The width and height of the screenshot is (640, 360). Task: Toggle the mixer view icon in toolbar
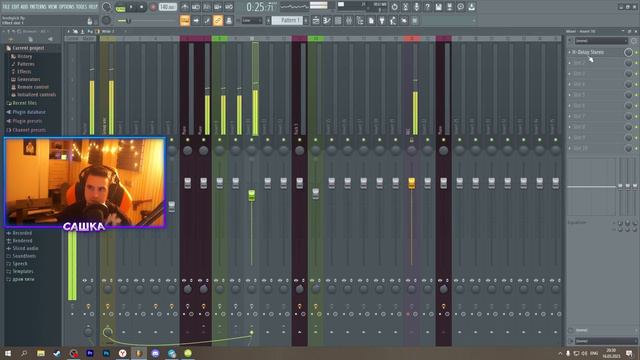coord(349,20)
